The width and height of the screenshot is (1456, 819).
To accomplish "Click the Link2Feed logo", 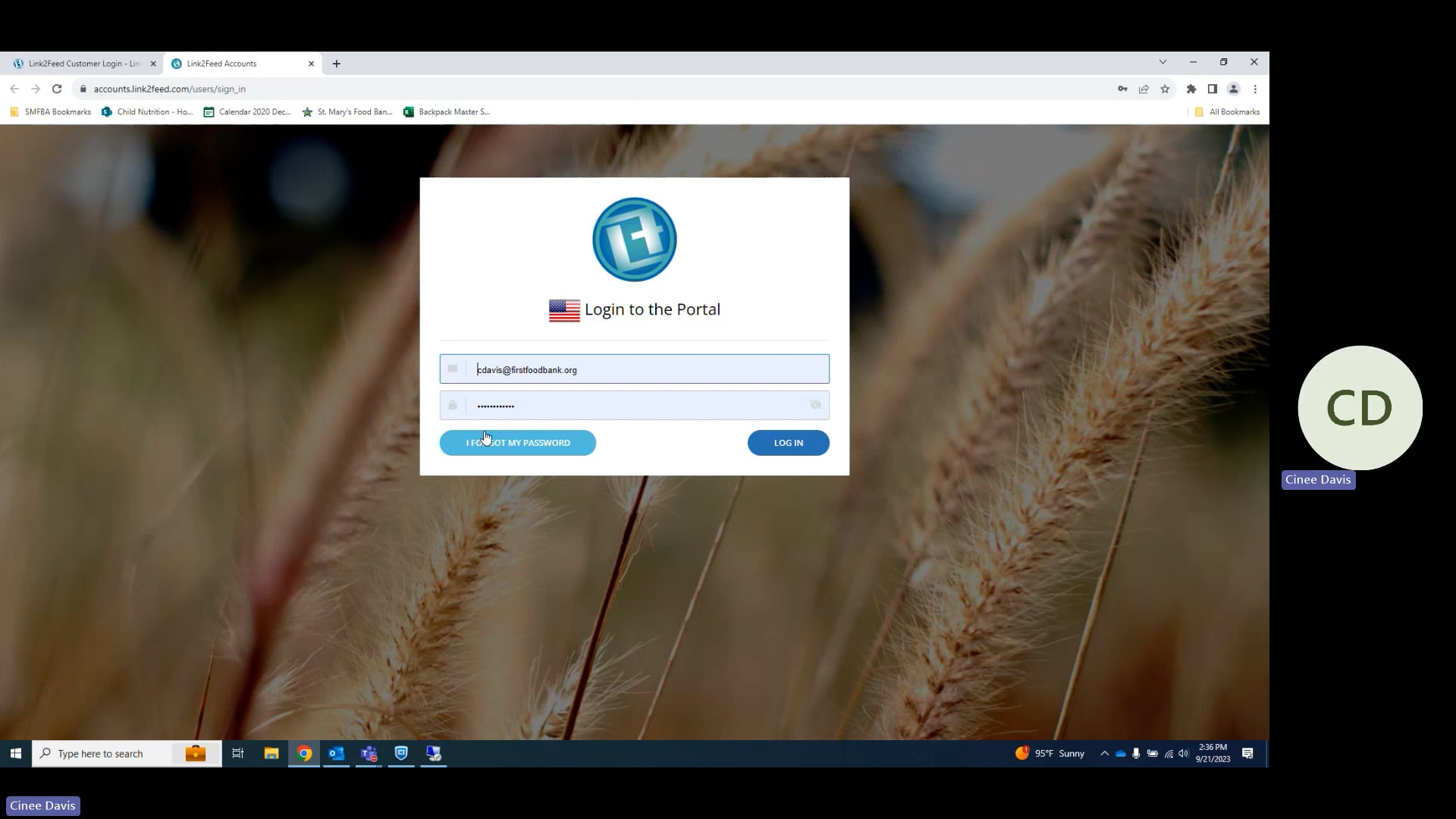I will pos(634,240).
